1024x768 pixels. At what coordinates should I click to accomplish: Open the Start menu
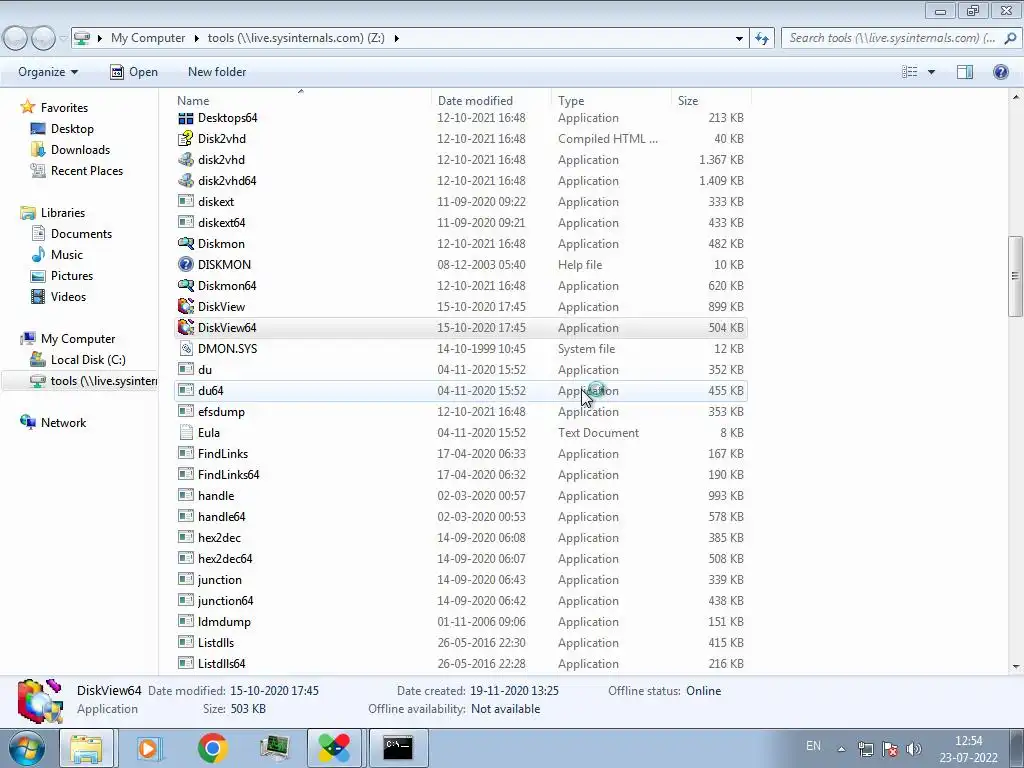tap(26, 748)
